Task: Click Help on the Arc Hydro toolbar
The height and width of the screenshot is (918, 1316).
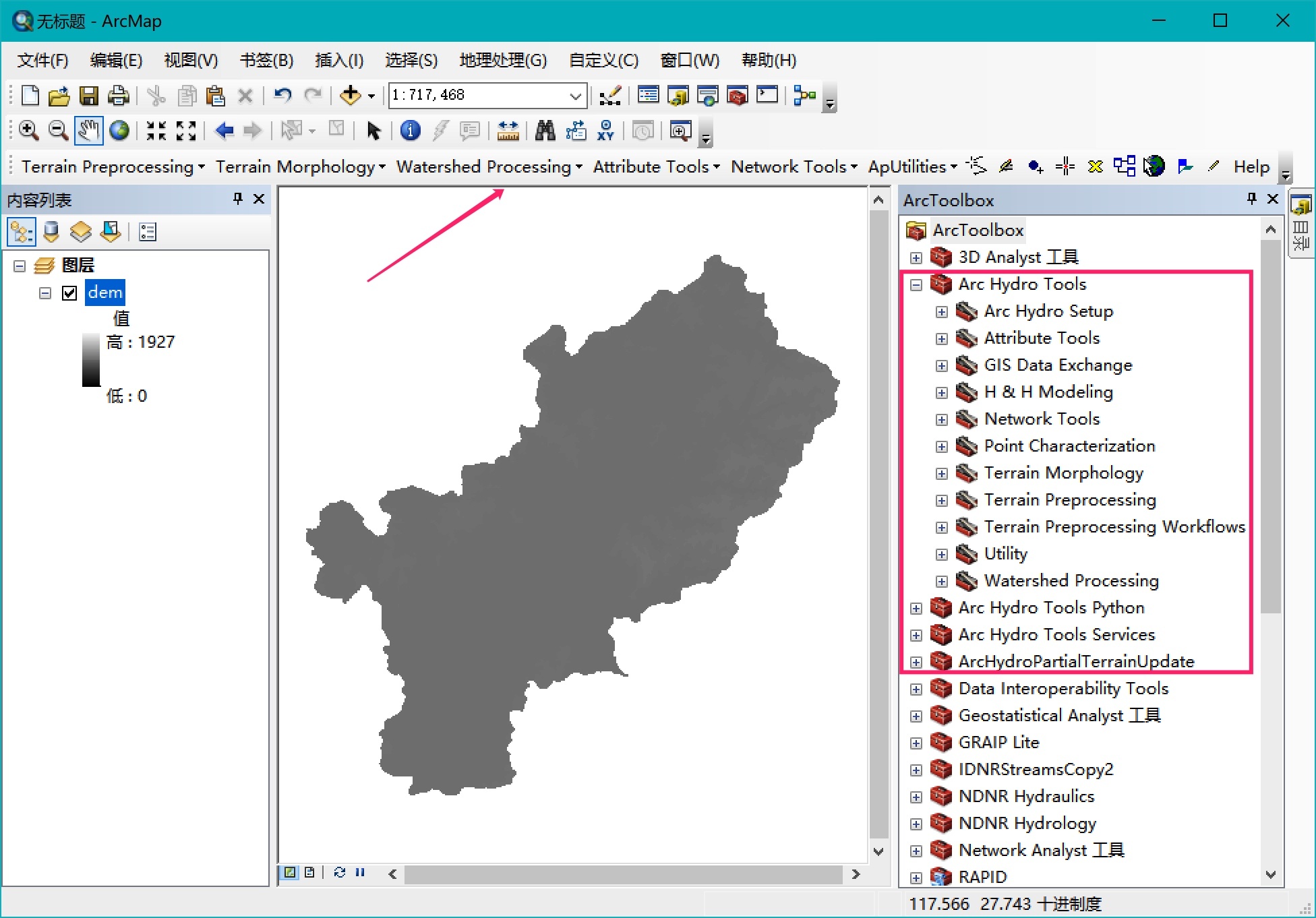Action: tap(1251, 166)
